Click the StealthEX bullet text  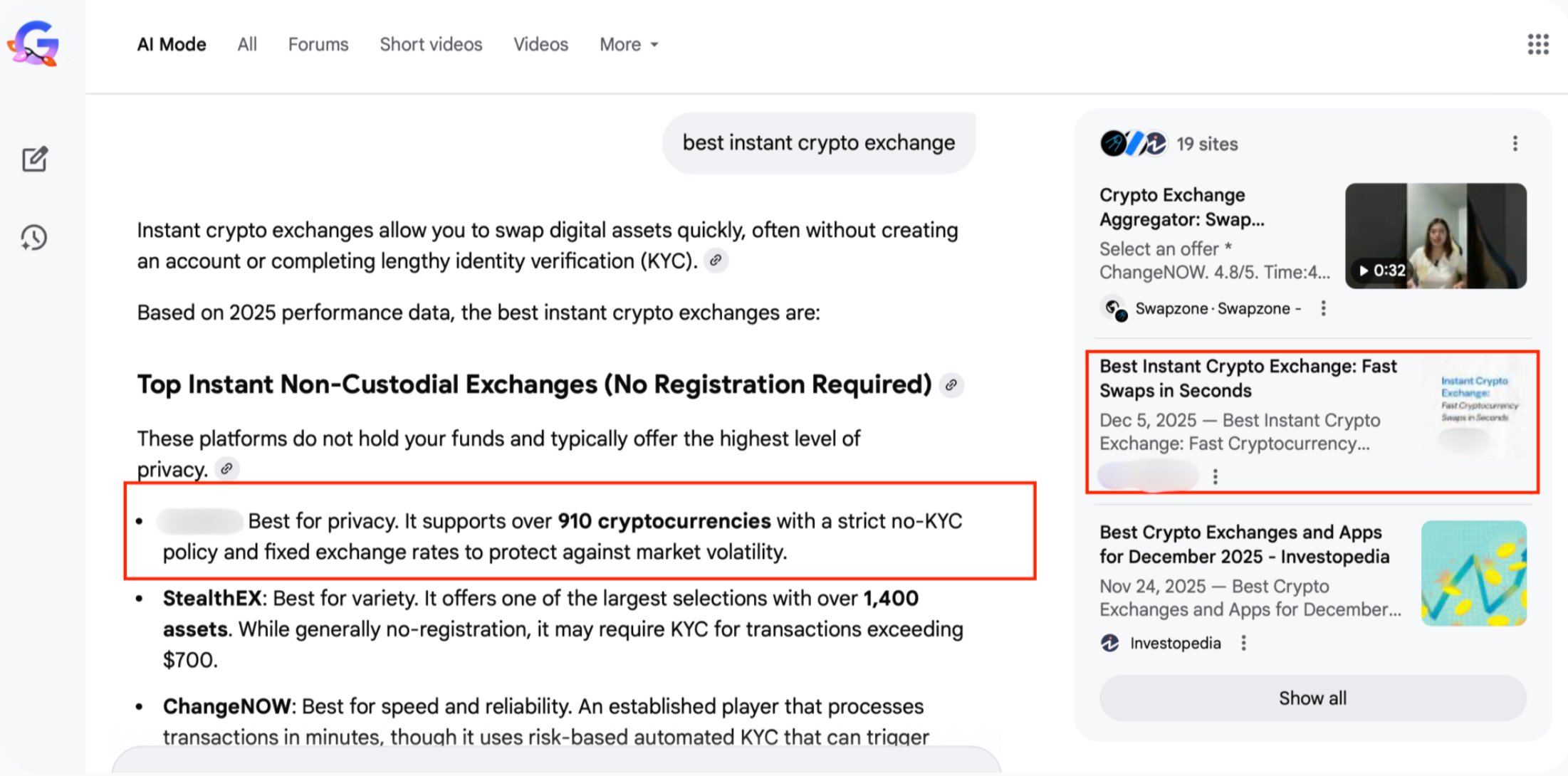point(563,629)
